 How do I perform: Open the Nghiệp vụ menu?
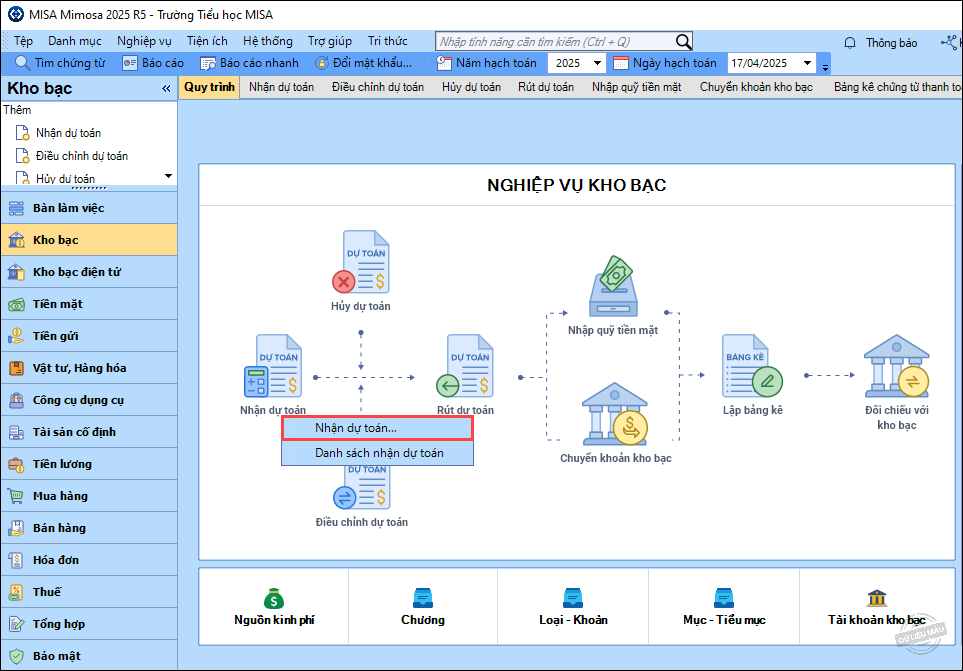tap(144, 41)
